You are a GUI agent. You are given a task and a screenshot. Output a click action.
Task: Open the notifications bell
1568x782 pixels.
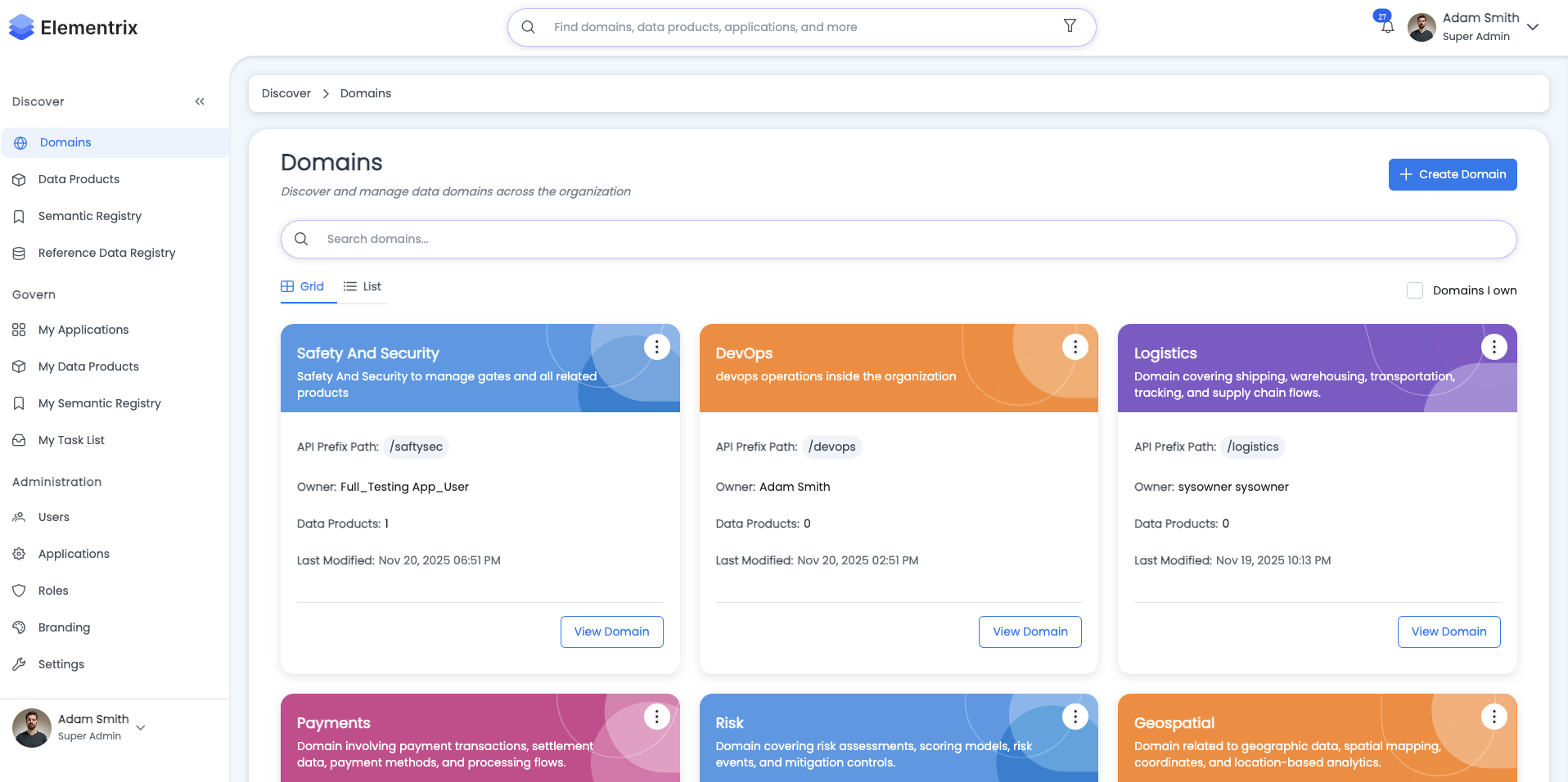coord(1387,26)
